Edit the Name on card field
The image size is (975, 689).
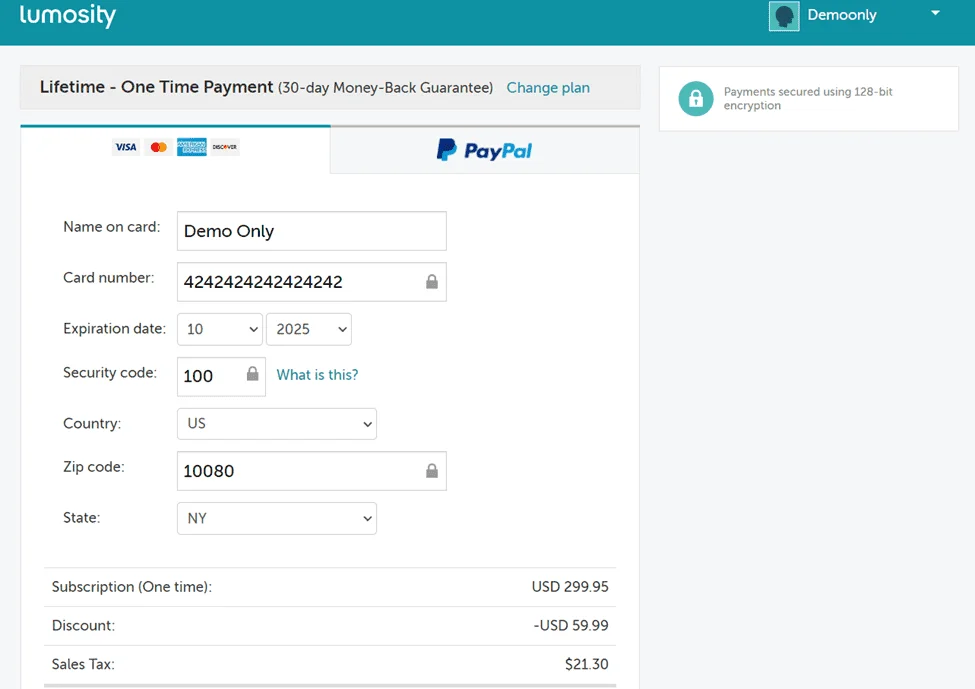312,231
